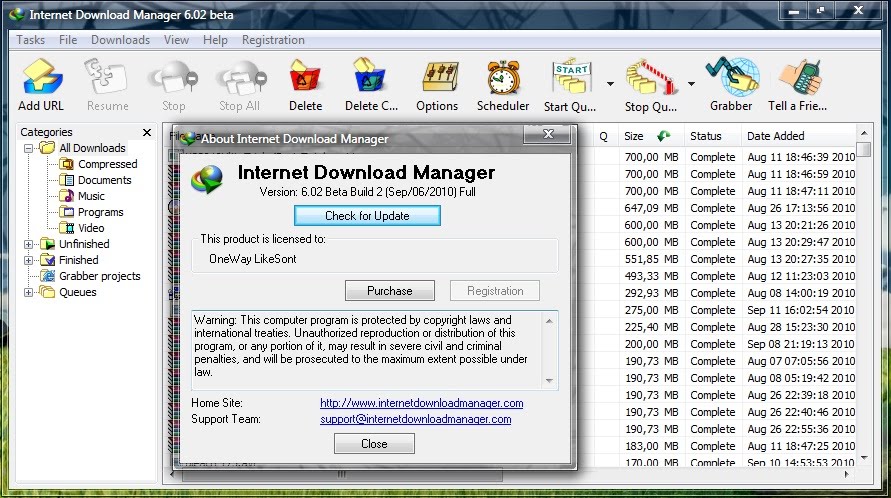Click the Q column header

tap(603, 136)
